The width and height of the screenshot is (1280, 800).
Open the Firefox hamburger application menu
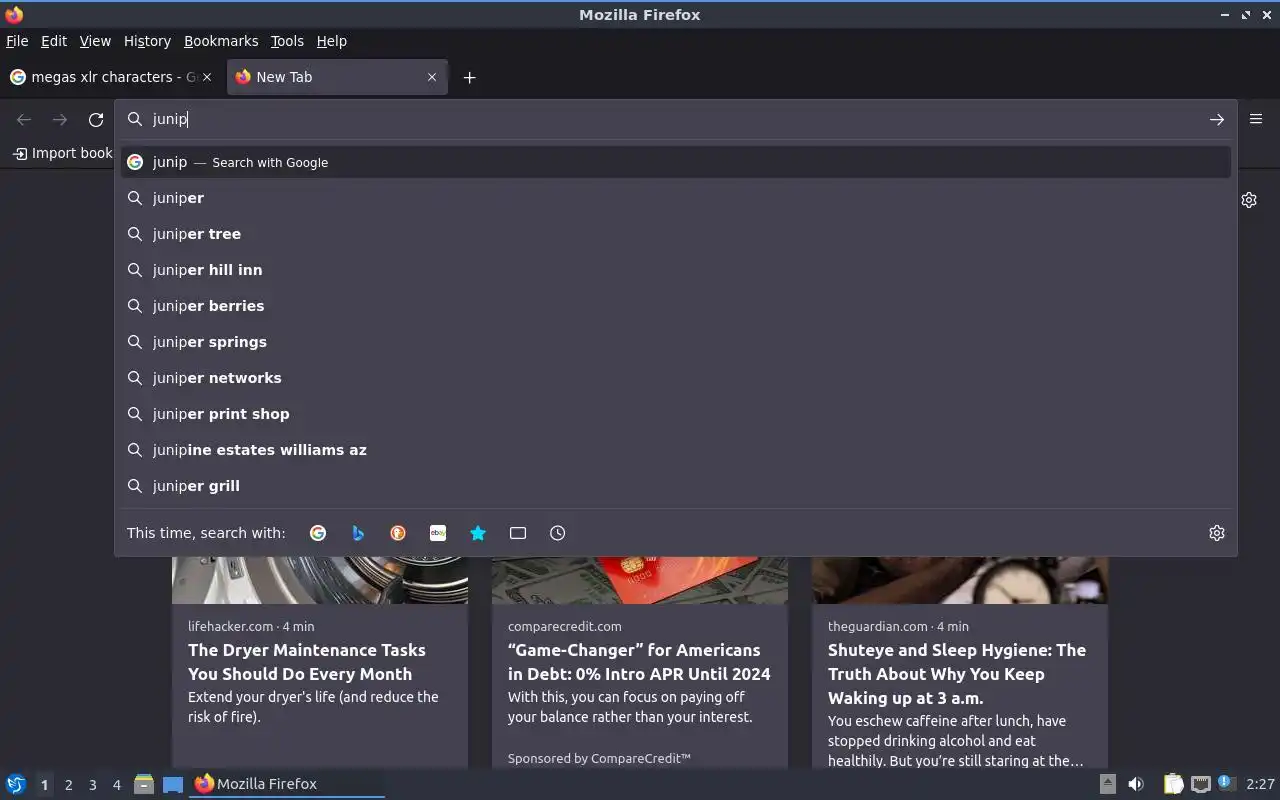[1256, 119]
